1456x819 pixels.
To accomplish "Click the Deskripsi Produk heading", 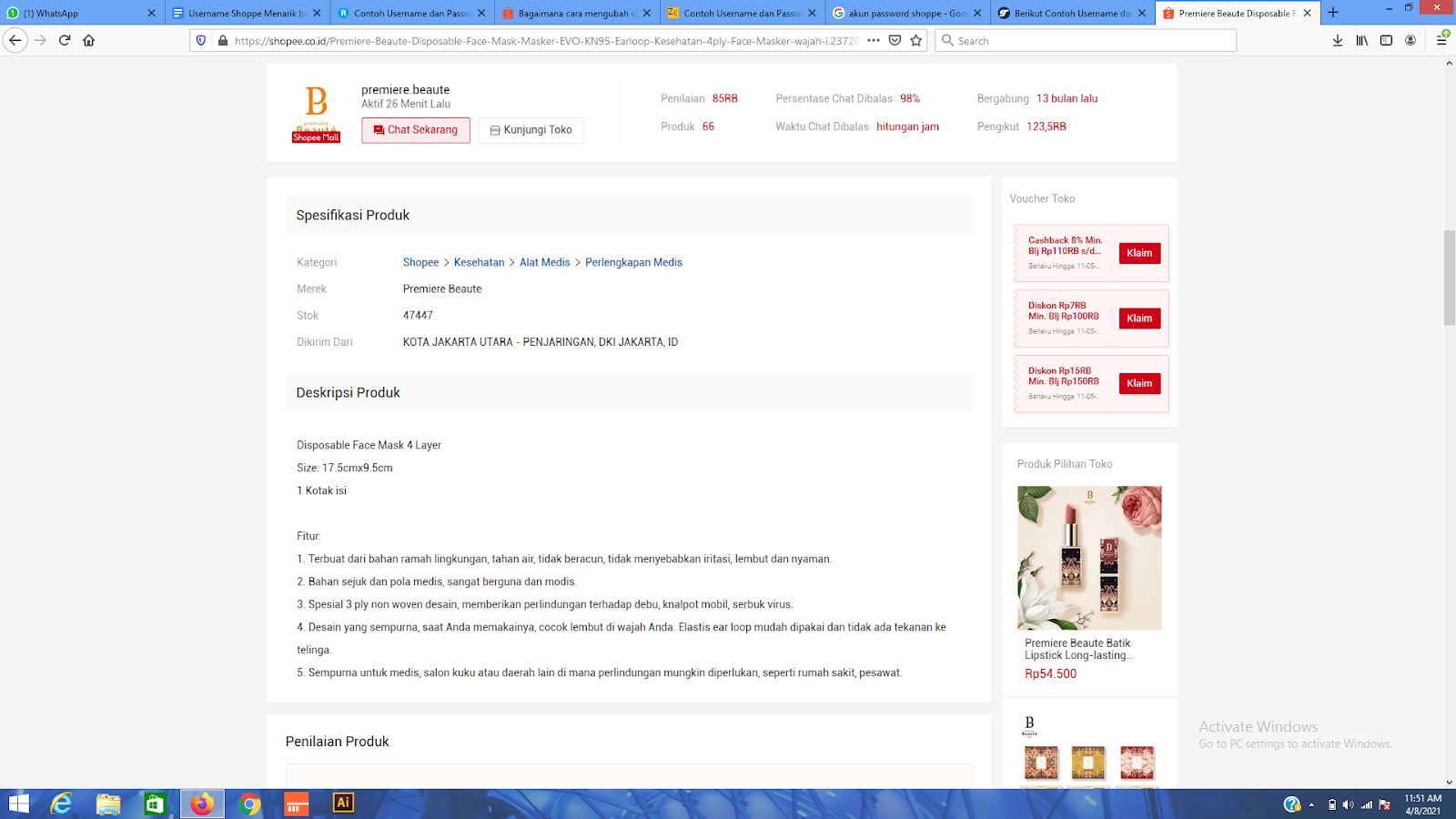I will [348, 392].
